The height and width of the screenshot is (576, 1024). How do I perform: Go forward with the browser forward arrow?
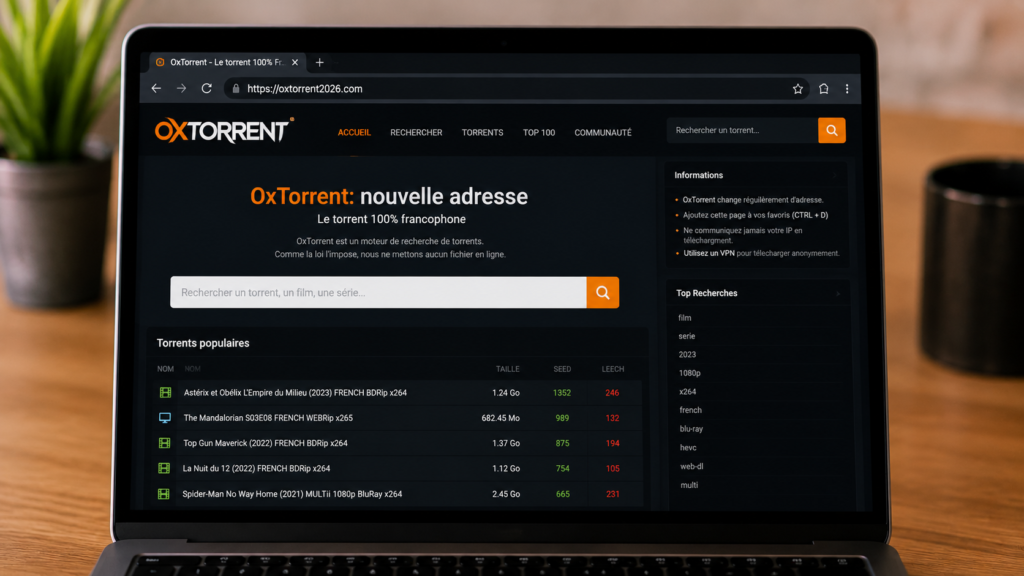pyautogui.click(x=181, y=88)
